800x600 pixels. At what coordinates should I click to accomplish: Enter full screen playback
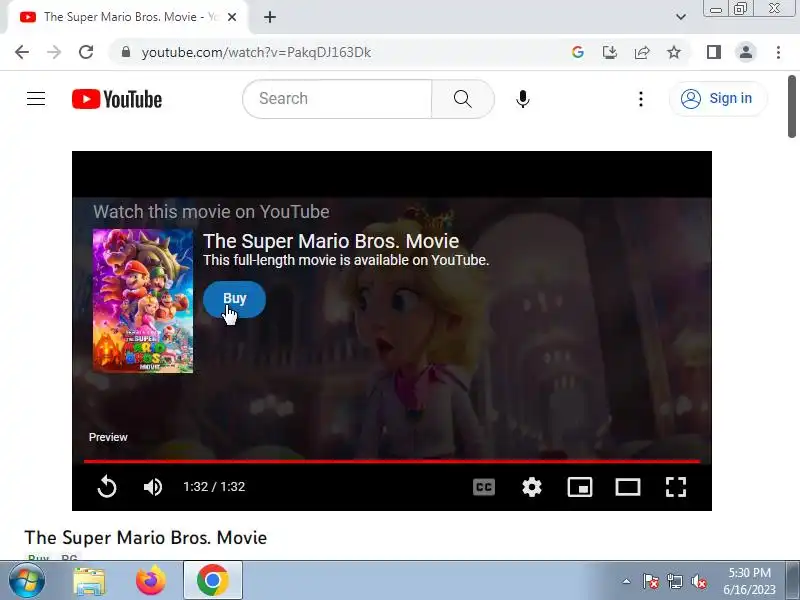[676, 487]
